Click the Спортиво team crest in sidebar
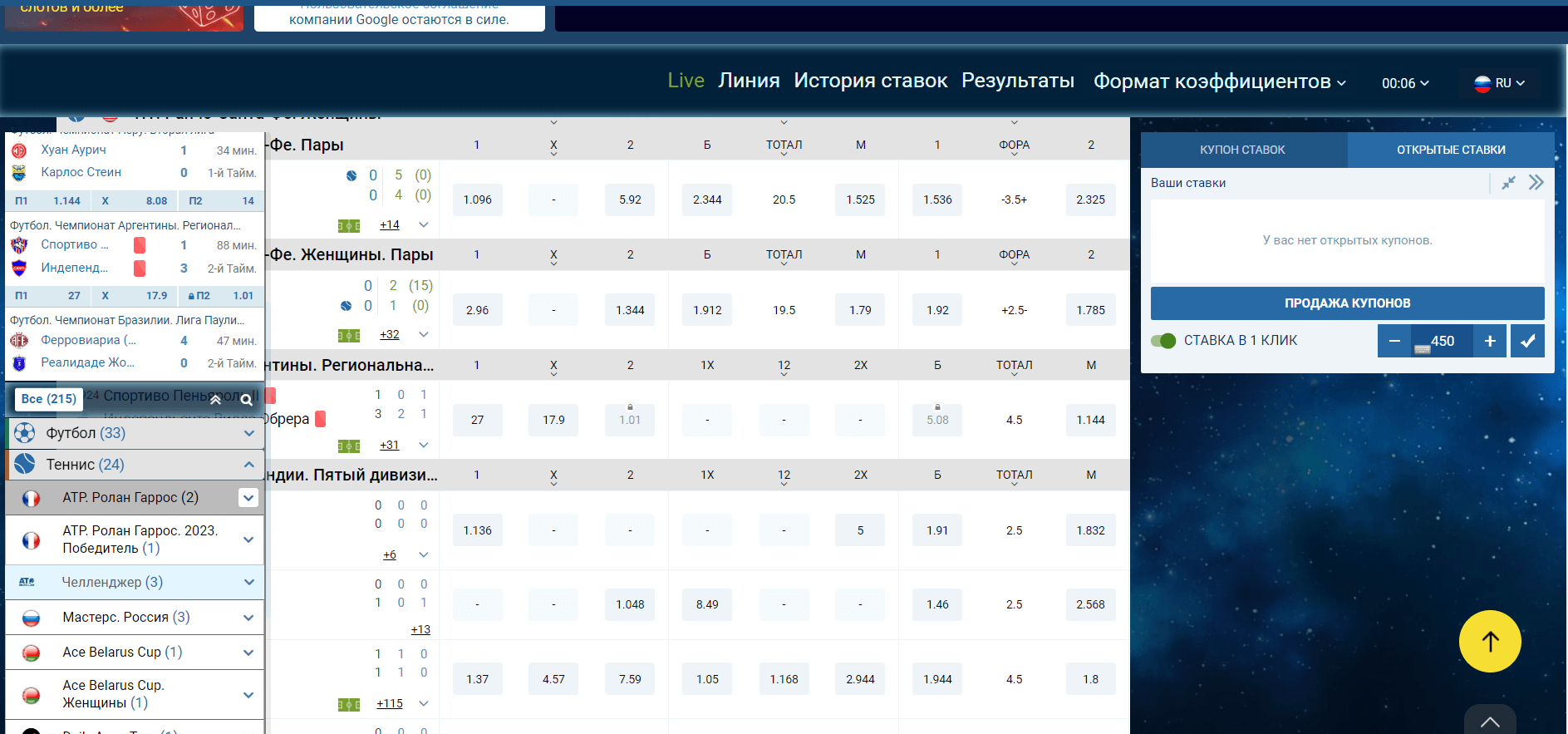Image resolution: width=1568 pixels, height=734 pixels. pos(19,245)
